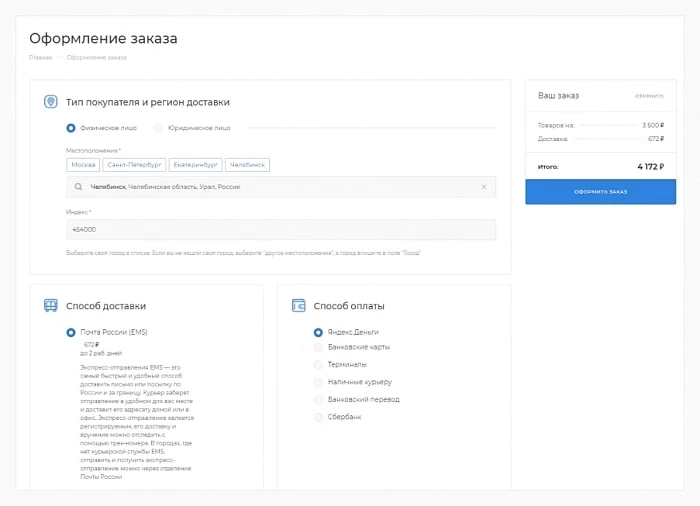Click the Тип покупателя и регион доставки heading
Image resolution: width=700 pixels, height=506 pixels.
tap(148, 102)
